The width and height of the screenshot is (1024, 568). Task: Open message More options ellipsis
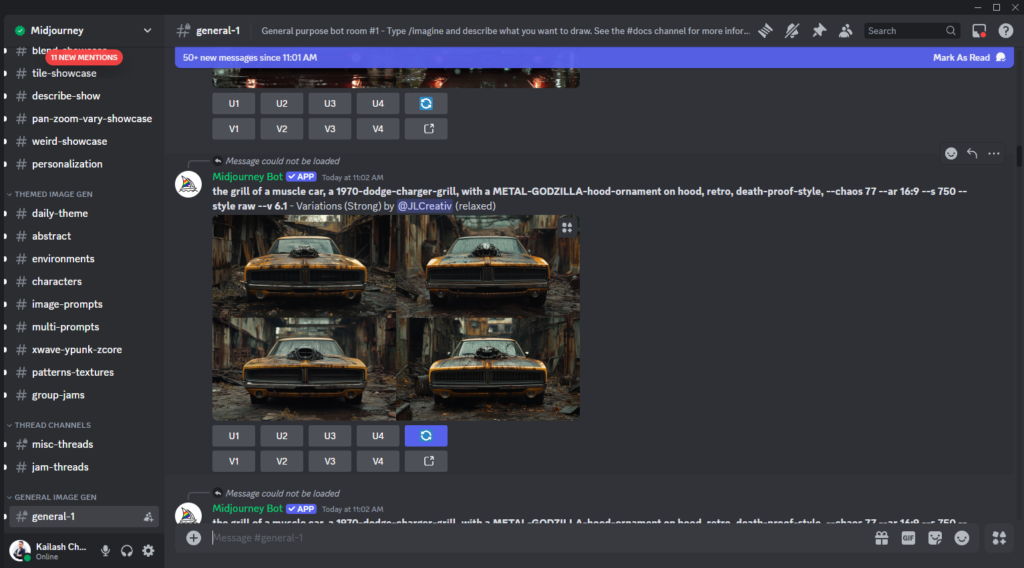(994, 153)
